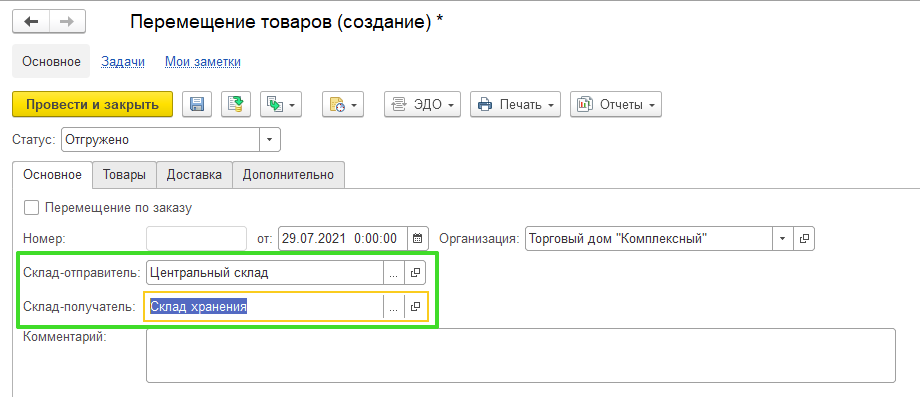
Task: Click the Склад-получатель field
Action: [x=265, y=307]
